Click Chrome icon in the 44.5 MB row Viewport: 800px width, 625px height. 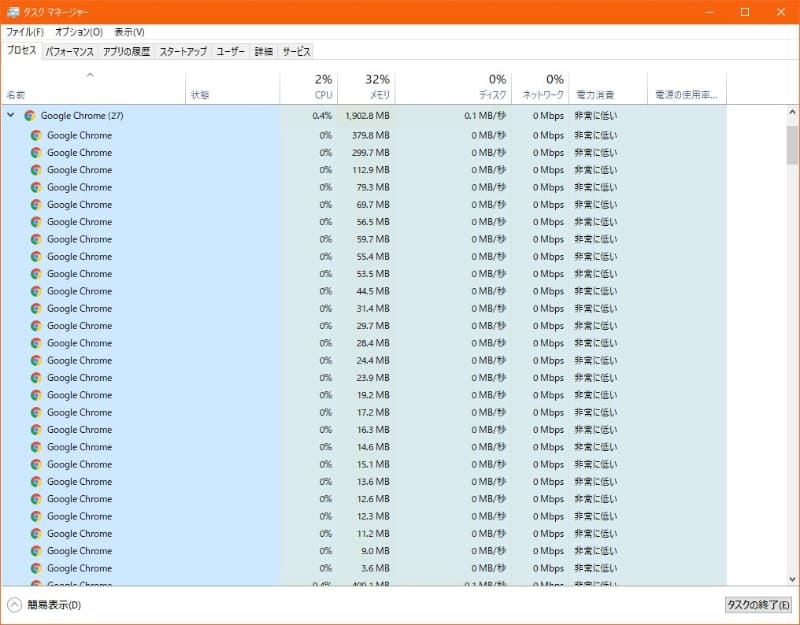(36, 291)
